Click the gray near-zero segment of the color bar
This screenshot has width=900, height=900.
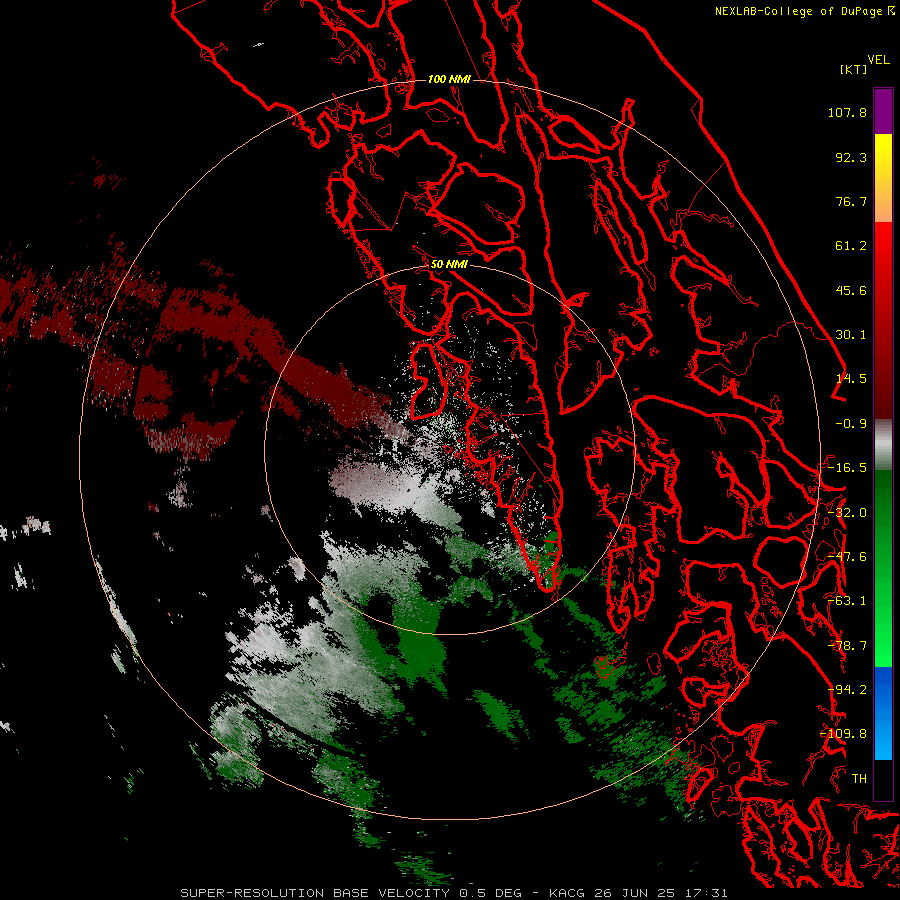pyautogui.click(x=883, y=445)
